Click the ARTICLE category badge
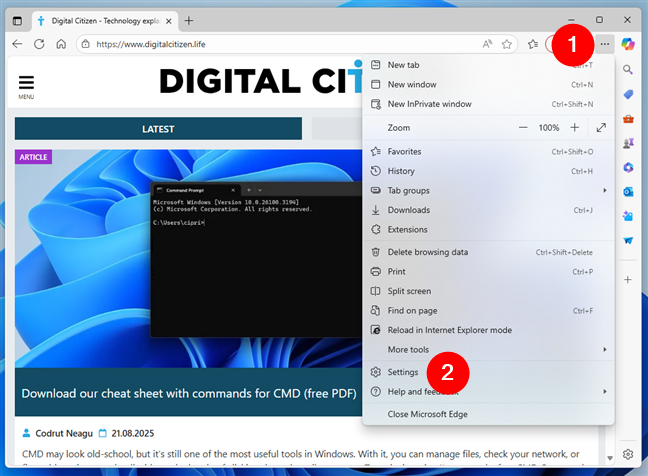The image size is (648, 476). click(33, 157)
